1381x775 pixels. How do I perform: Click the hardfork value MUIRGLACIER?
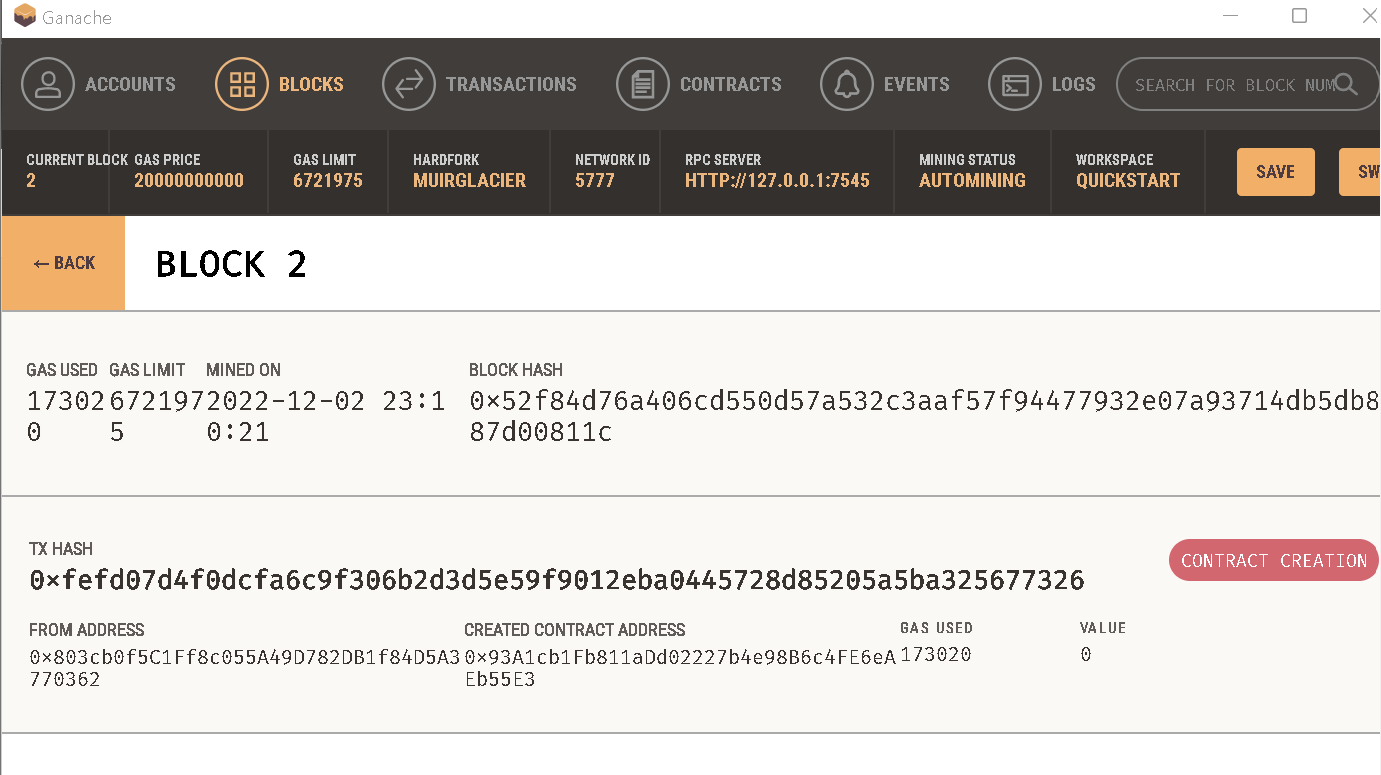469,181
